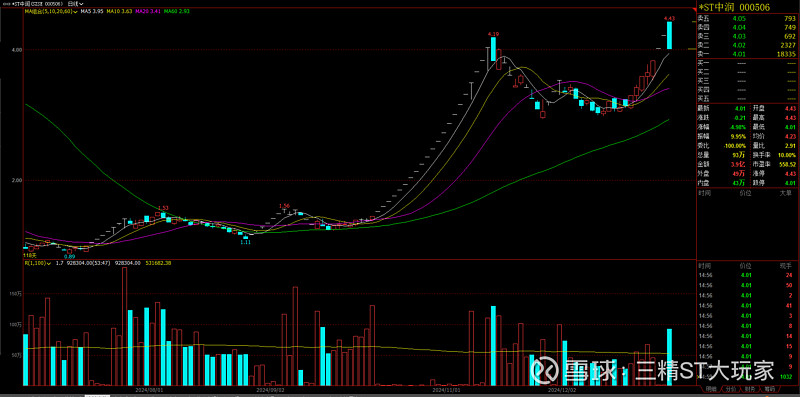The width and height of the screenshot is (800, 397).
Task: Select the 卖三 4.03 order row
Action: tap(747, 36)
